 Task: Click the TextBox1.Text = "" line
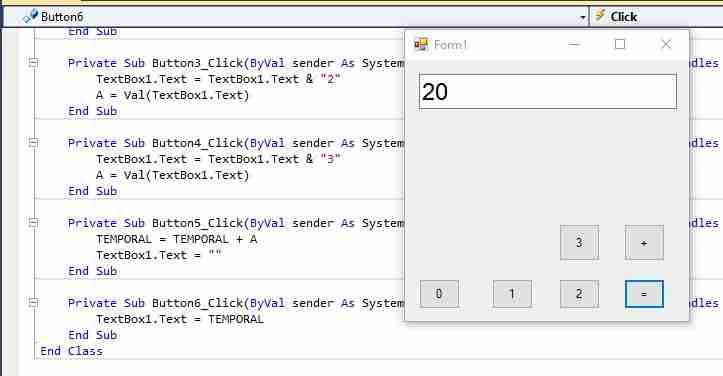(159, 255)
